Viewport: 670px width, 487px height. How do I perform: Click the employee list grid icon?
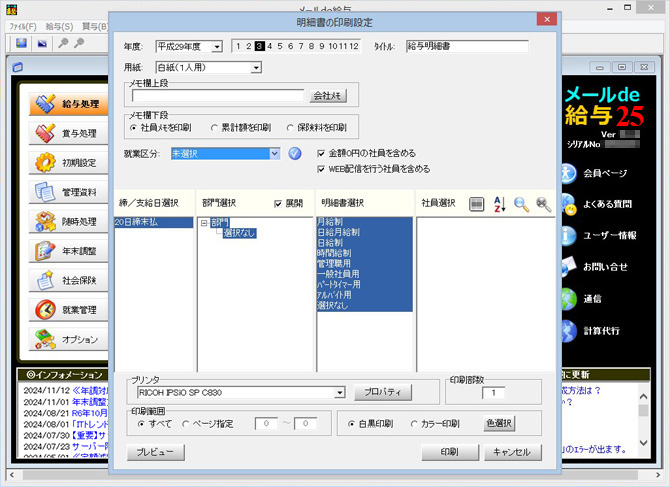click(x=476, y=204)
